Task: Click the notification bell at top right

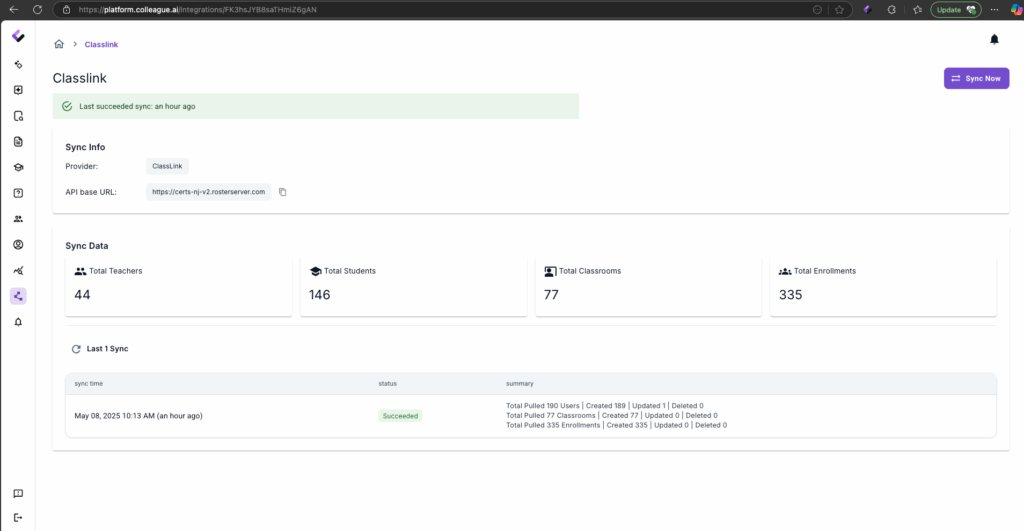Action: pos(994,39)
